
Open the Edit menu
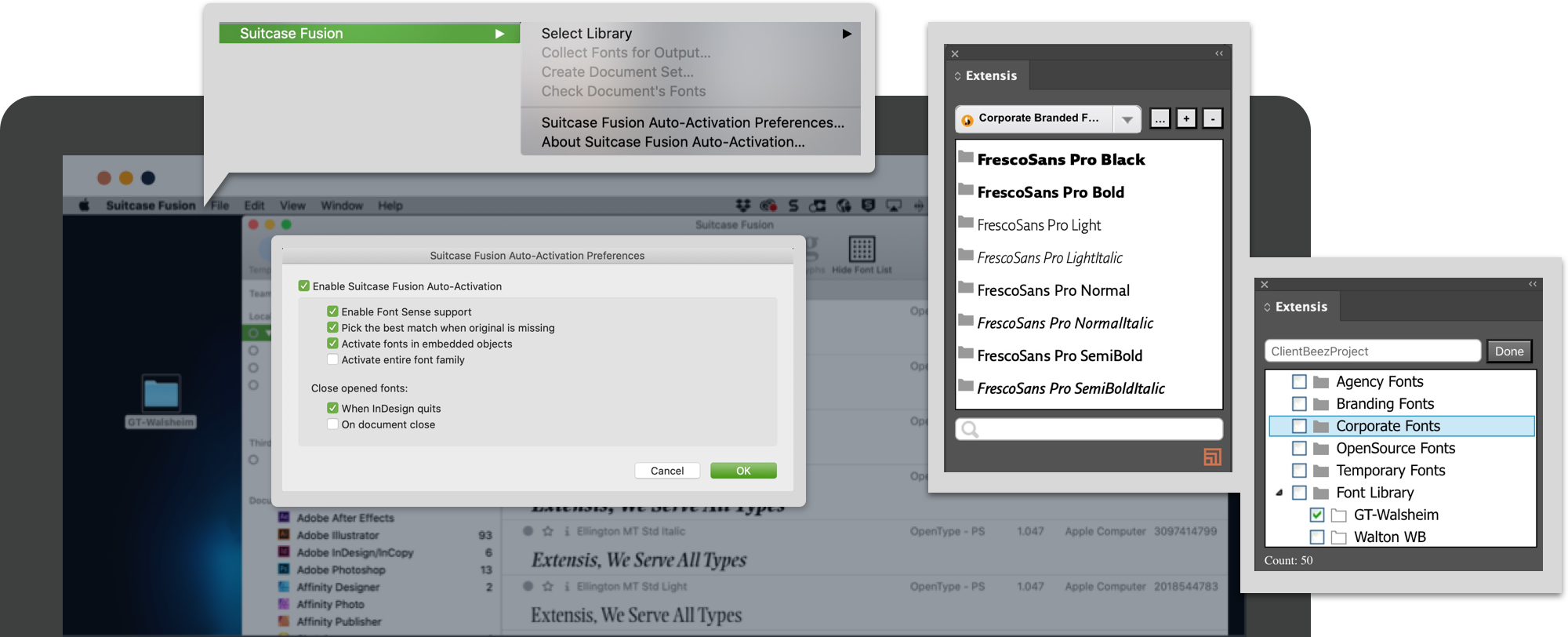[x=254, y=206]
